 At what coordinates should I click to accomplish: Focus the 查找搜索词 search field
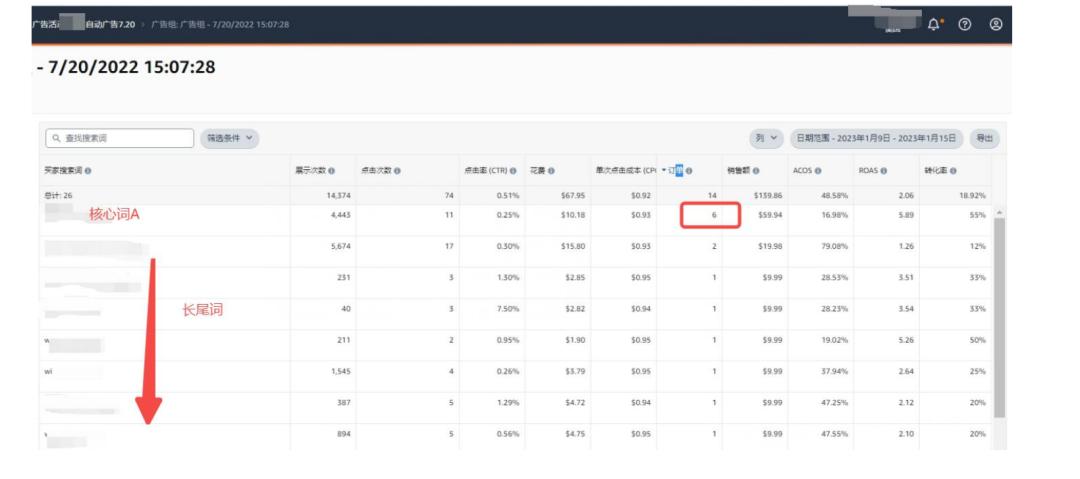point(120,138)
